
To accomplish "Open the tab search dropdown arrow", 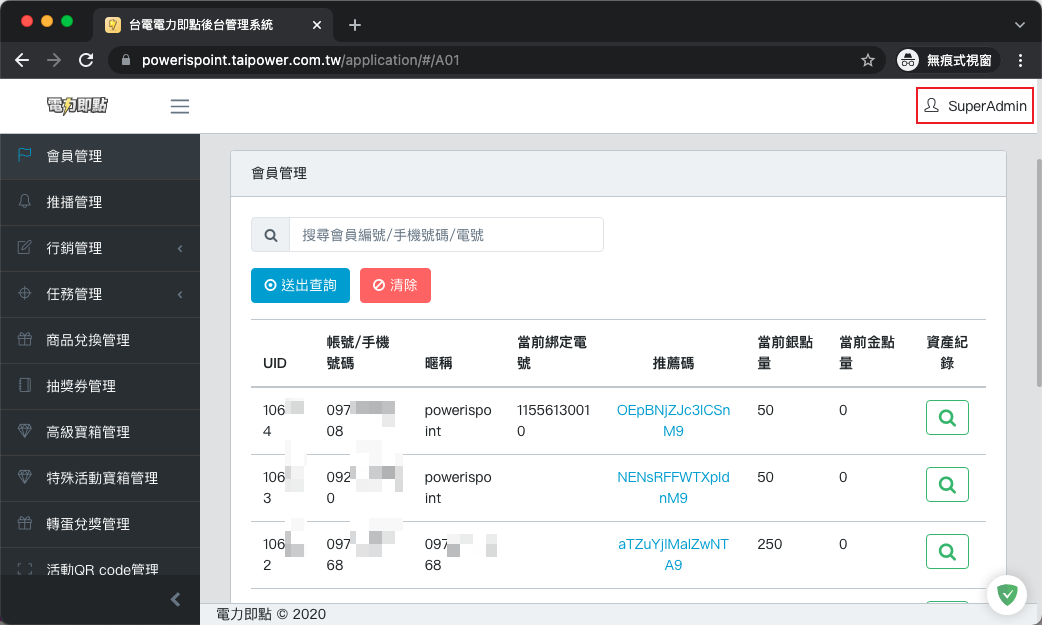I will pos(1019,25).
